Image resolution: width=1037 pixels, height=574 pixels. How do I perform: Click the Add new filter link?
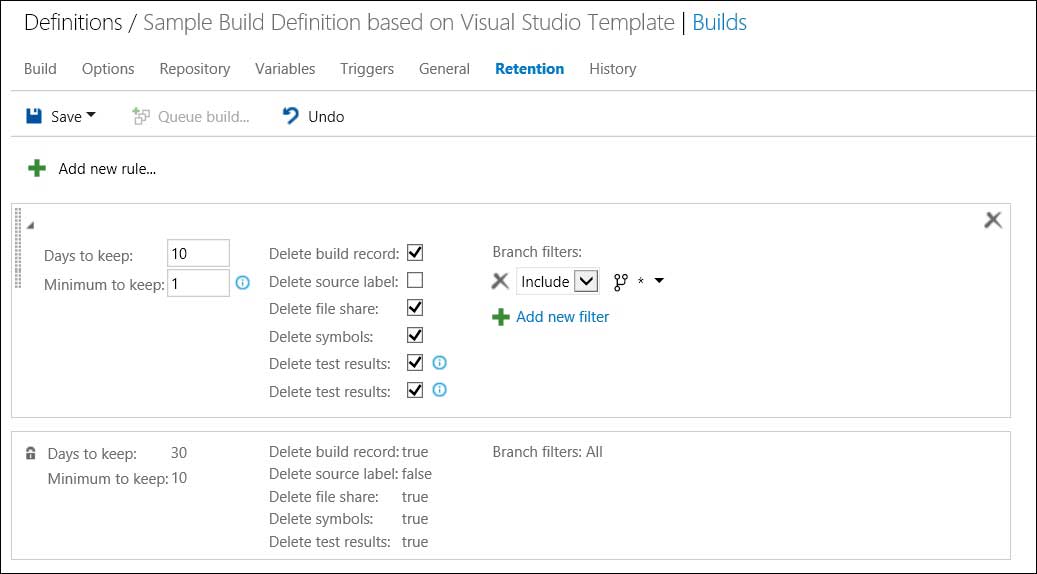[x=562, y=317]
